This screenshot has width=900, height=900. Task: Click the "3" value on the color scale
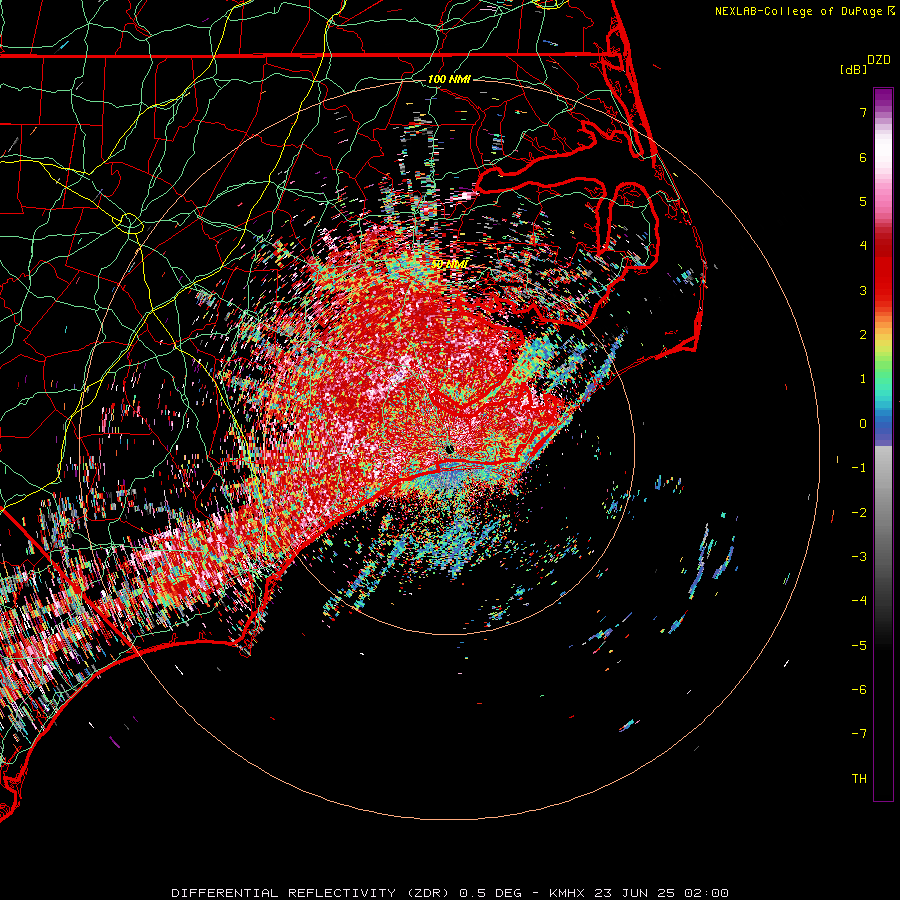tap(863, 290)
